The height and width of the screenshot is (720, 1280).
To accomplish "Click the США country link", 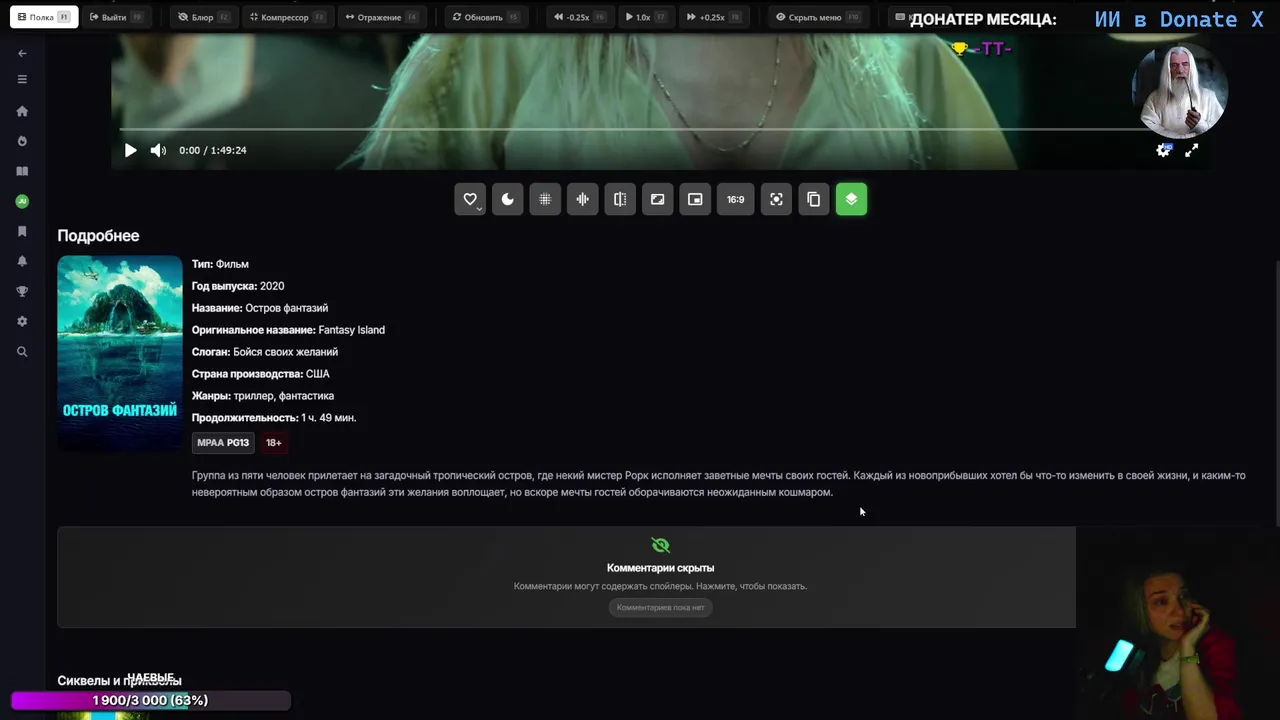I will click(x=317, y=374).
